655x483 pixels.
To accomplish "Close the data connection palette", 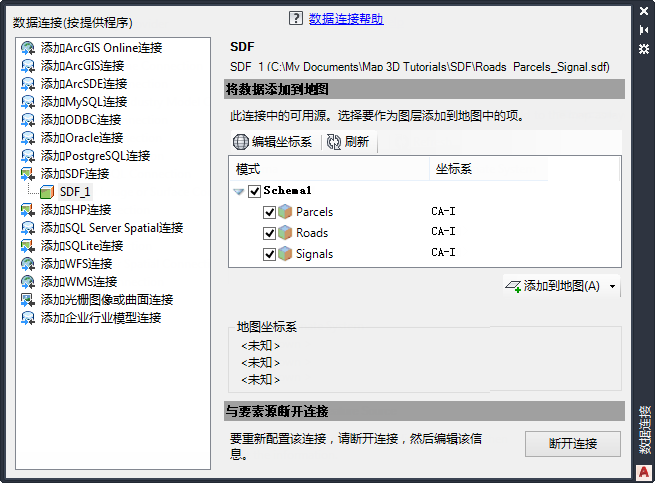I will (x=644, y=11).
